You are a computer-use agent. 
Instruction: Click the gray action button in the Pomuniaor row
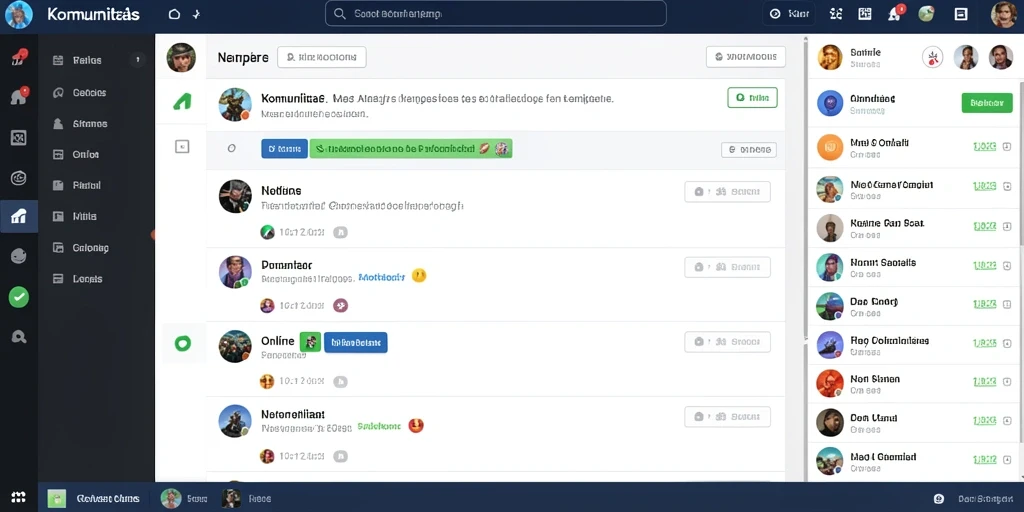point(728,267)
